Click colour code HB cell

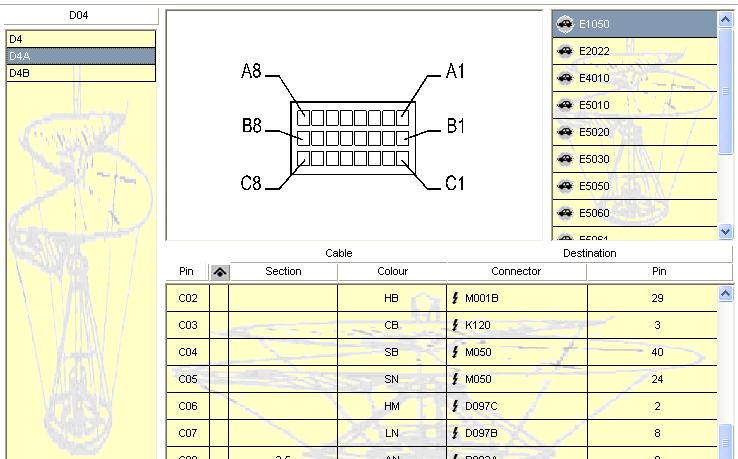[x=392, y=298]
